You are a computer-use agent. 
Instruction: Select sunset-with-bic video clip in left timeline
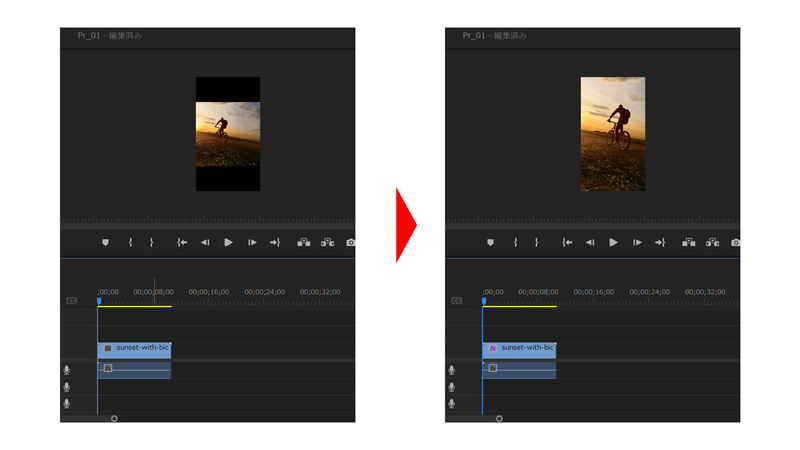pyautogui.click(x=134, y=350)
